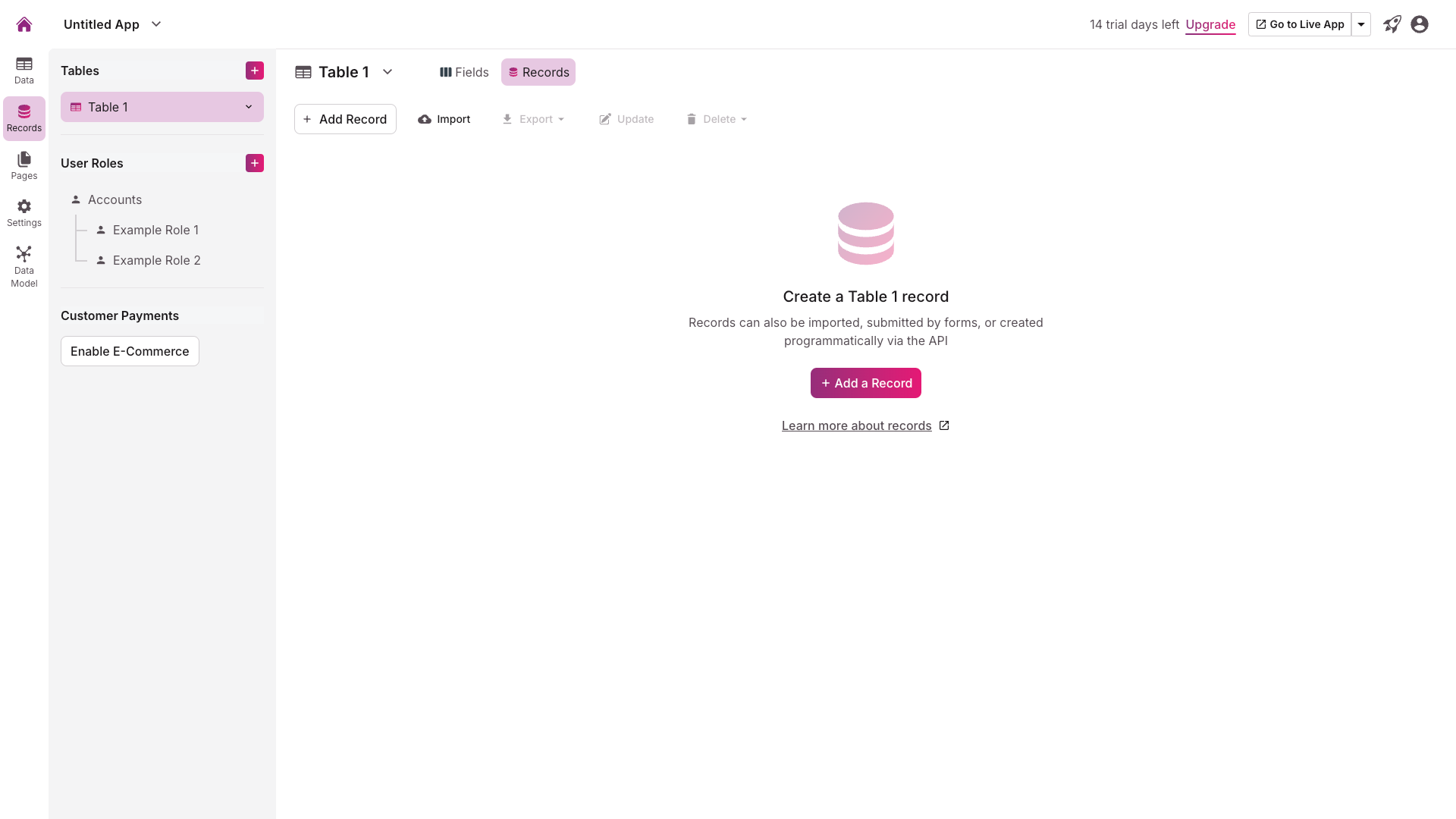Screen dimensions: 1456x819
Task: Add a new user role with plus icon
Action: (255, 163)
